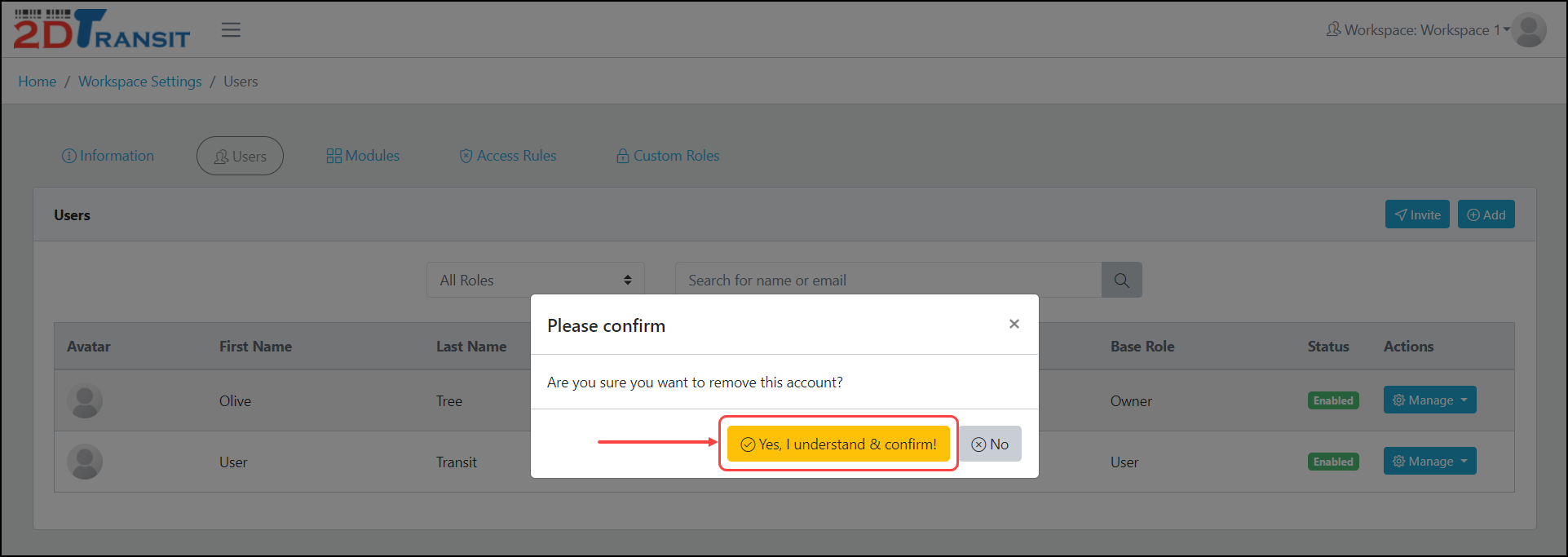Invite a user with Invite button
Screen dimensions: 1568x557
pyautogui.click(x=1416, y=215)
